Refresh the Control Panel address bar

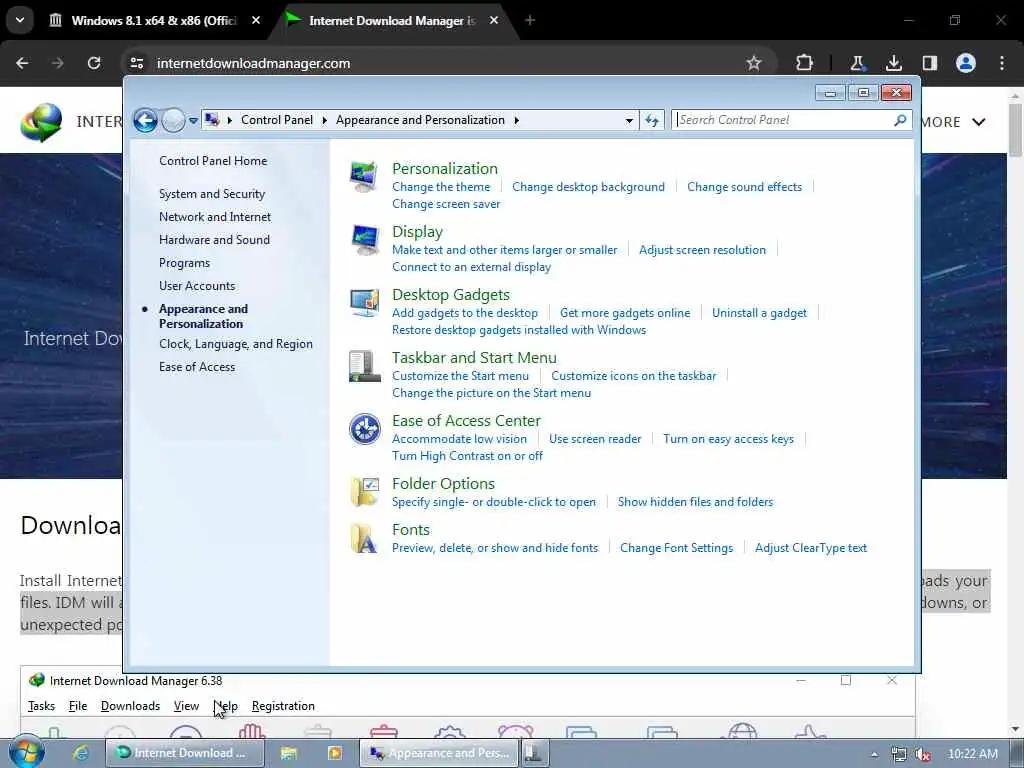pos(652,120)
